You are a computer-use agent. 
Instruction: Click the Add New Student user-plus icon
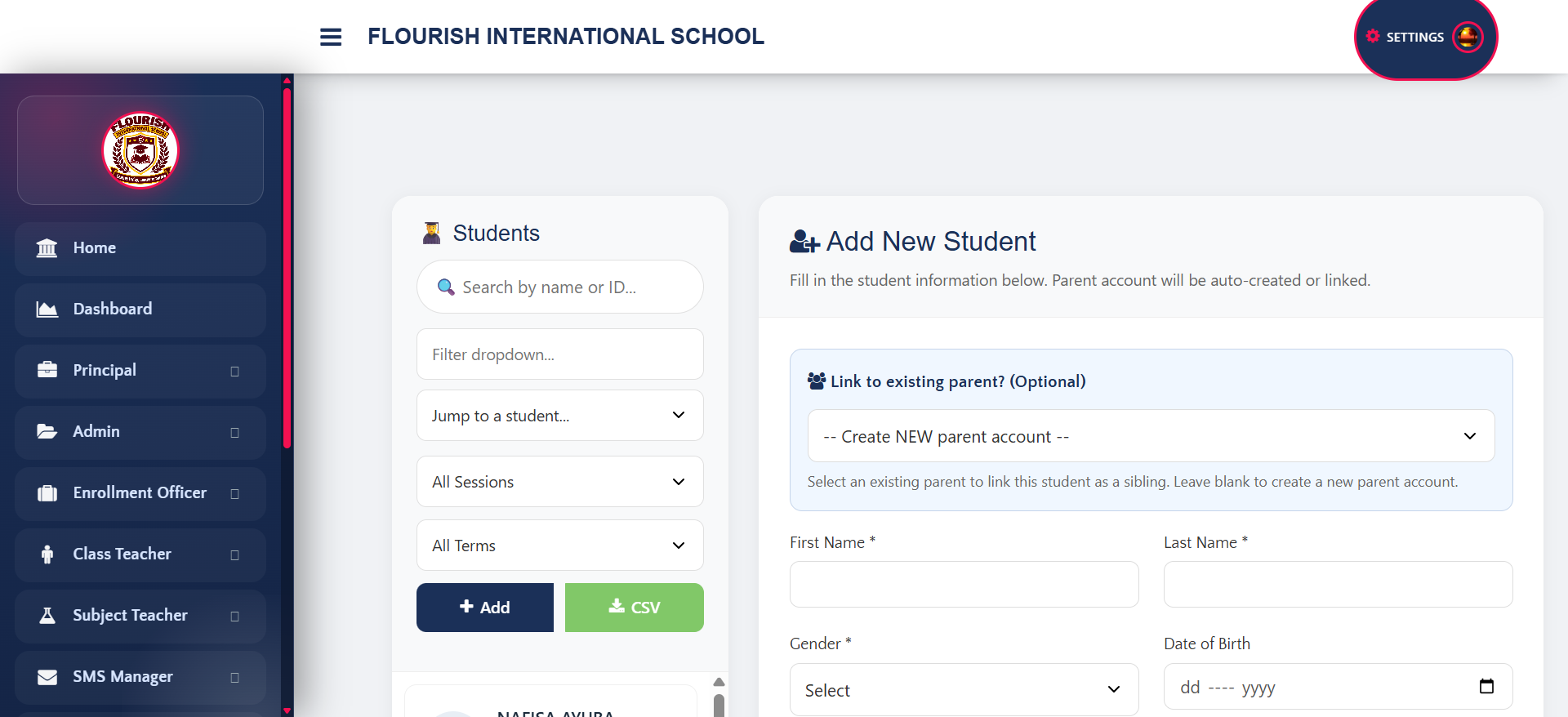coord(804,241)
